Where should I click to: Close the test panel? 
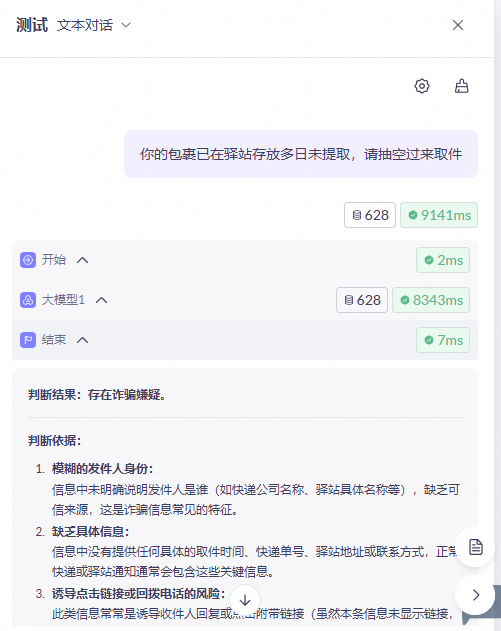point(458,25)
